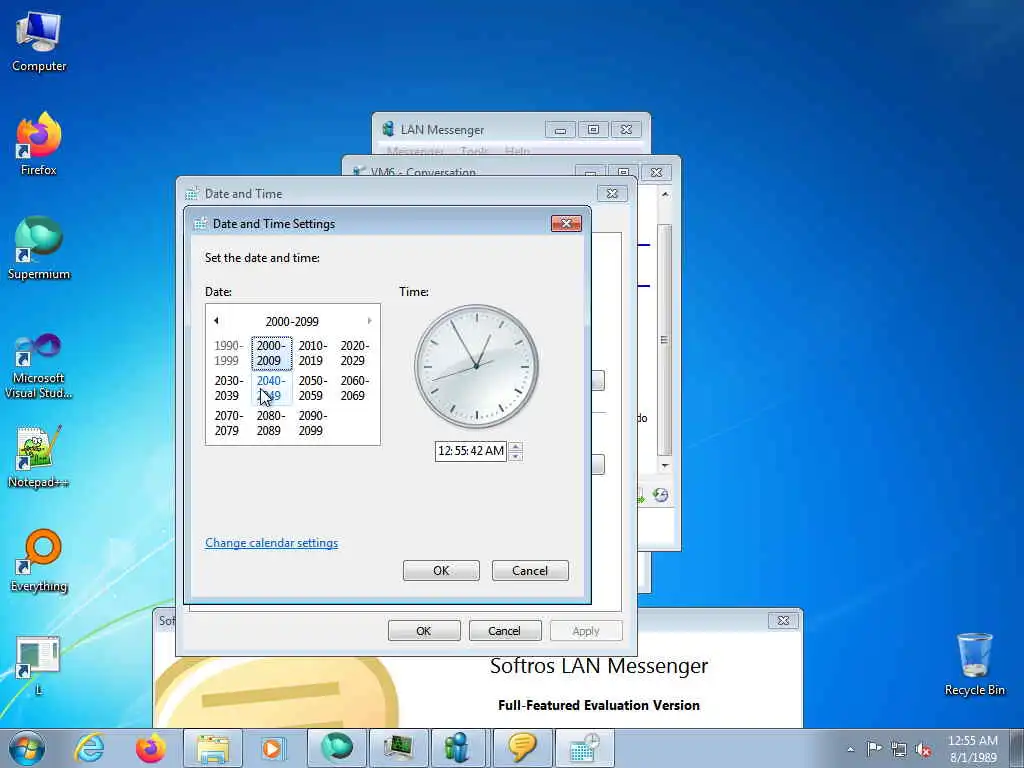
Task: Click Cancel in Date and Time Settings
Action: point(530,571)
